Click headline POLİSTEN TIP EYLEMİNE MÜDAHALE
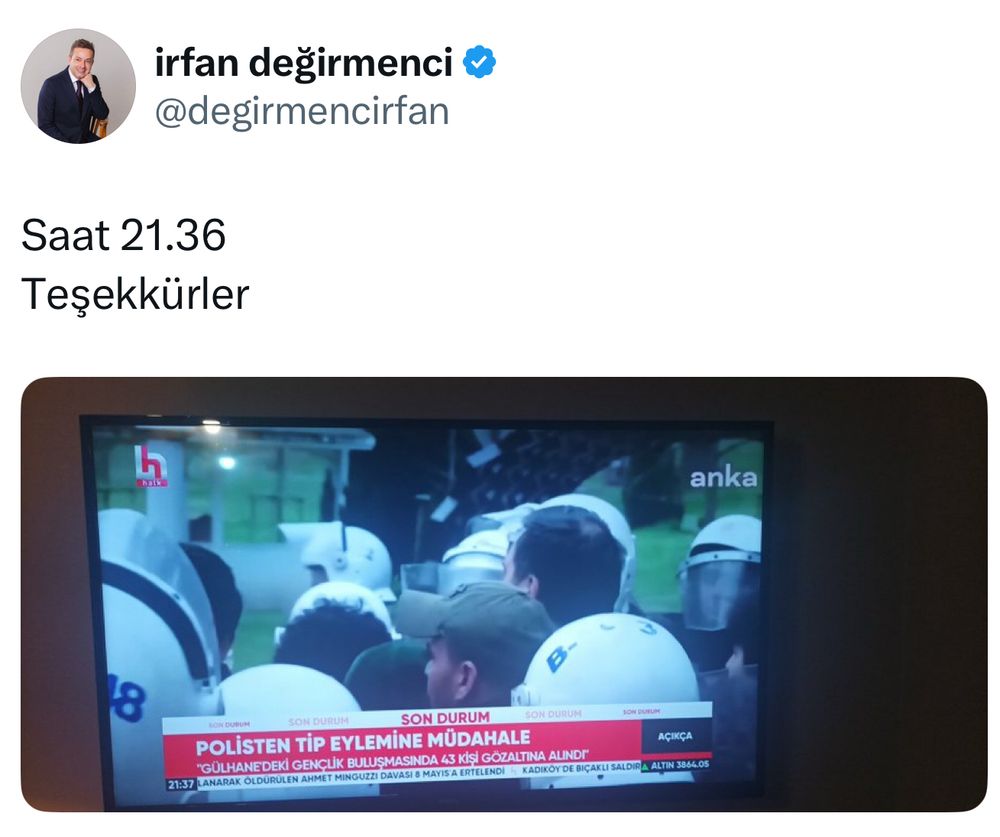Viewport: 1000px width, 837px height. point(363,742)
